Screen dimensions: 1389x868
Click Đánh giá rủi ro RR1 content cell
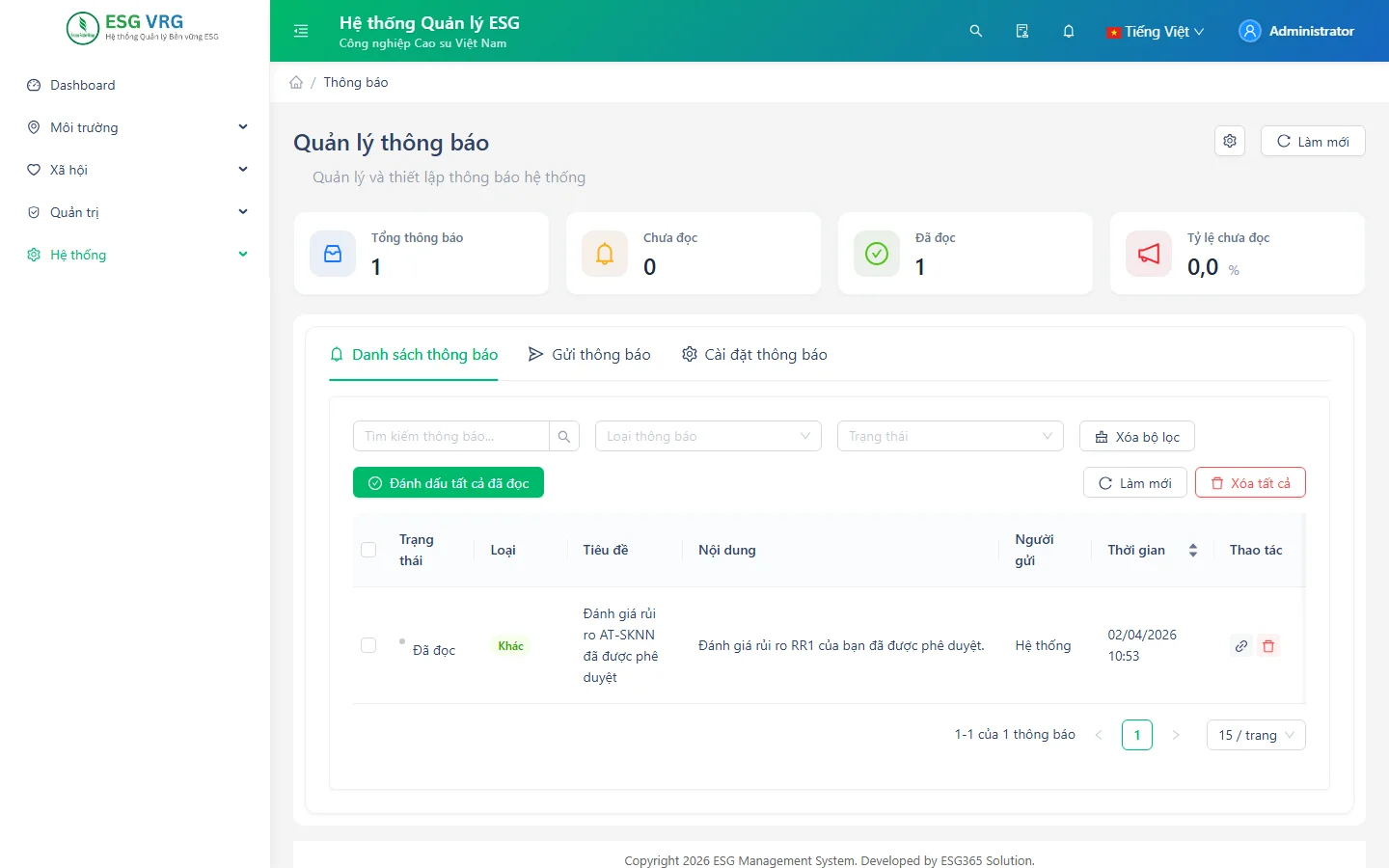click(841, 645)
